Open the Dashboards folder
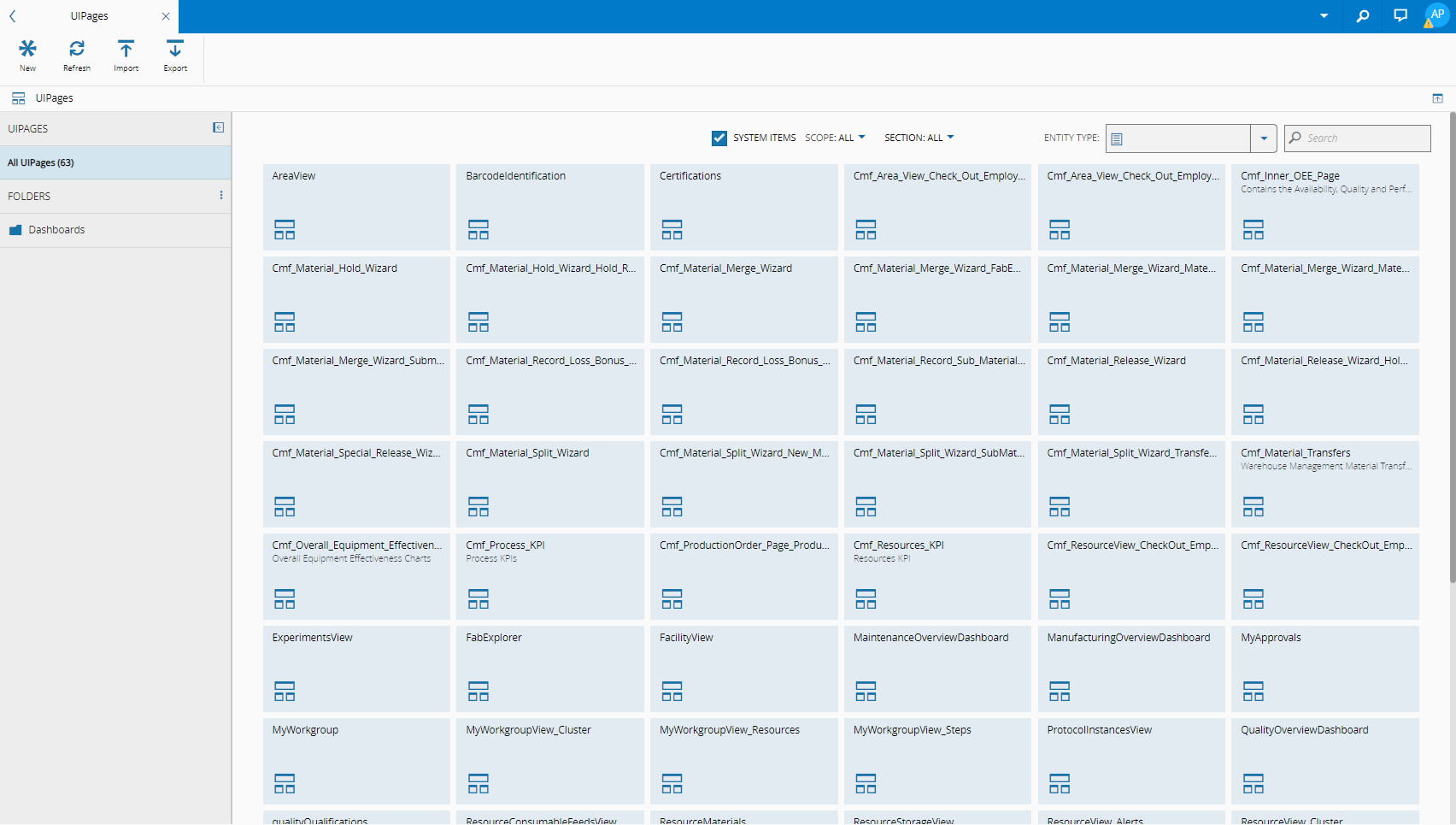 tap(115, 230)
